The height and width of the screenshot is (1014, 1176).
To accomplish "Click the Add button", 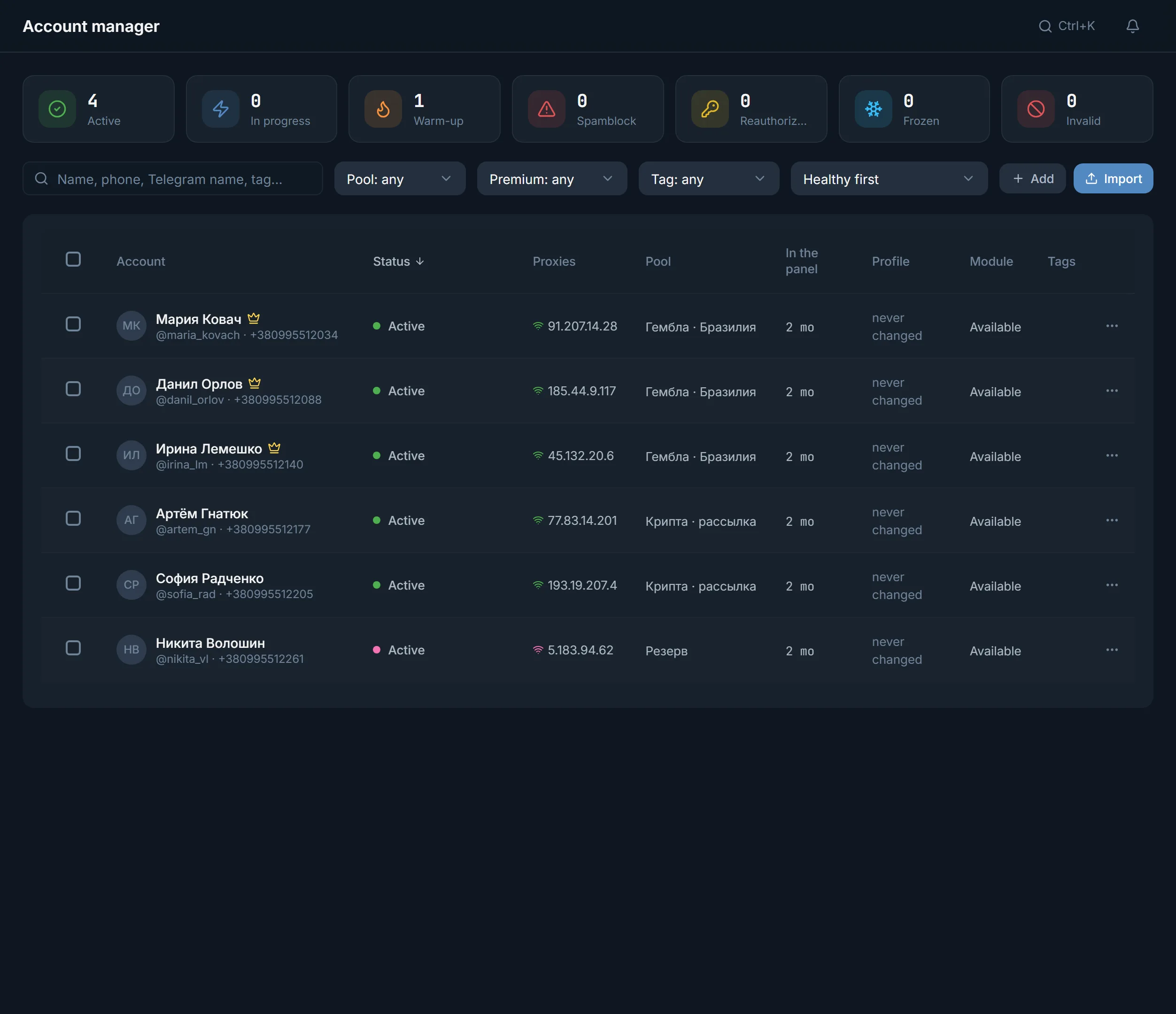I will [x=1032, y=179].
